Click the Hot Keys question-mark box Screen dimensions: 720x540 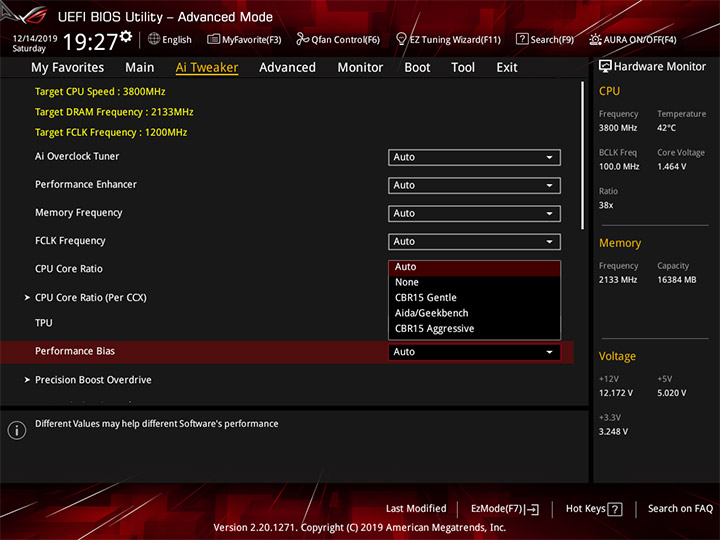pos(615,509)
